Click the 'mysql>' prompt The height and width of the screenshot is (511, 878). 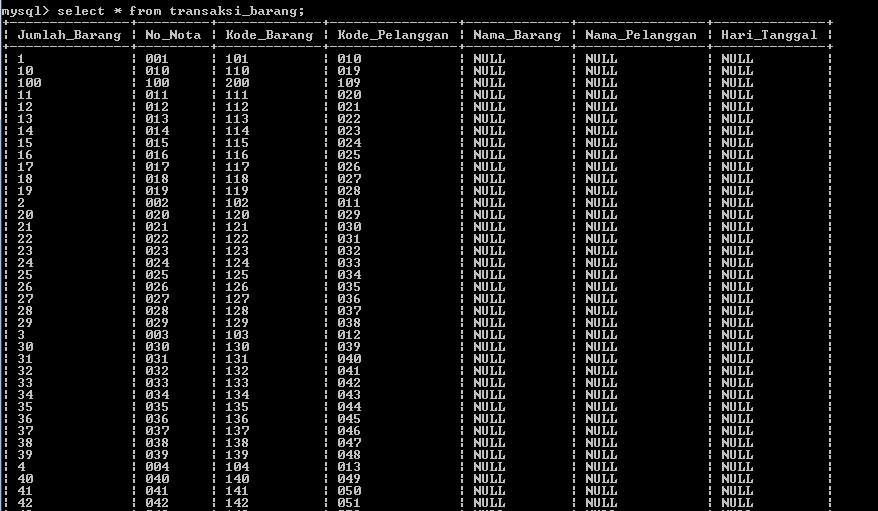coord(25,11)
